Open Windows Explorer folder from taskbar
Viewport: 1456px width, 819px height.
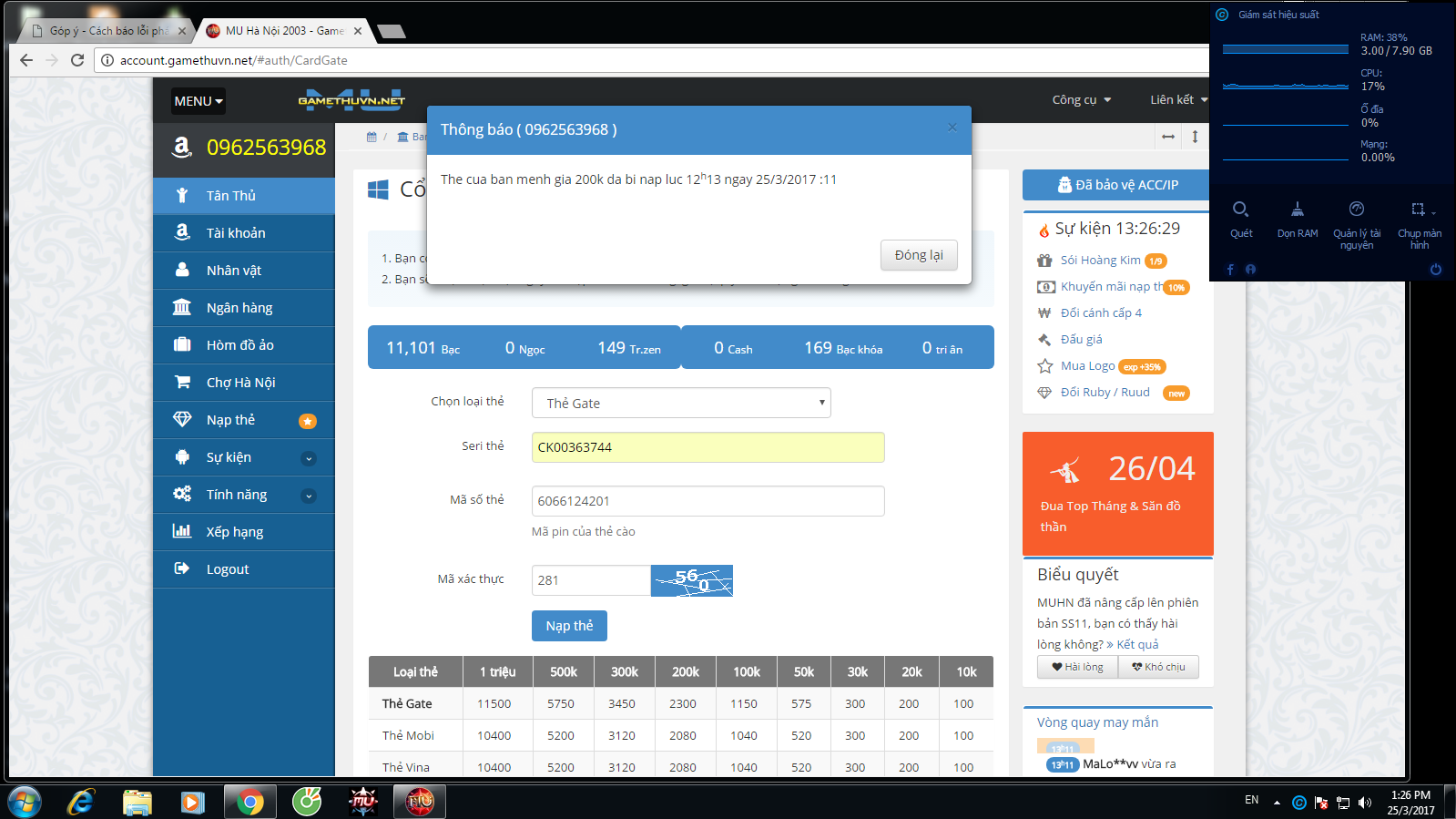(x=137, y=802)
